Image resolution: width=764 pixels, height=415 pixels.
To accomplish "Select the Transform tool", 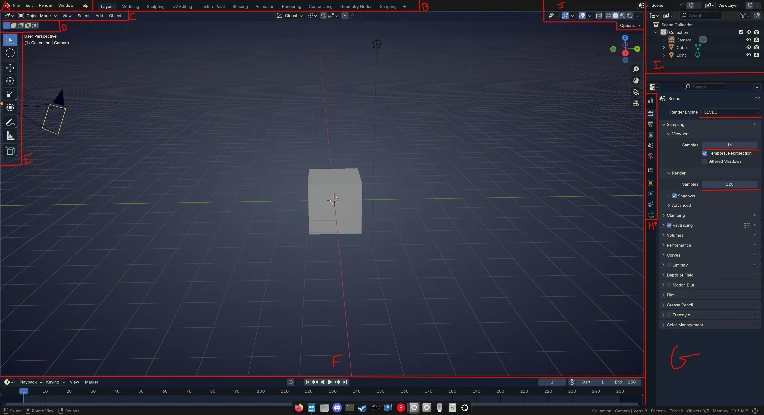I will point(10,108).
